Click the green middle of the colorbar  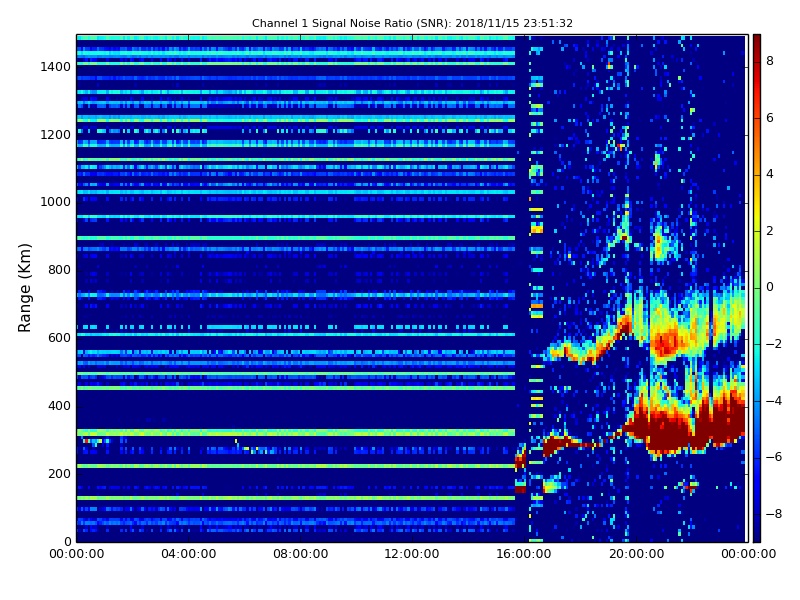757,288
